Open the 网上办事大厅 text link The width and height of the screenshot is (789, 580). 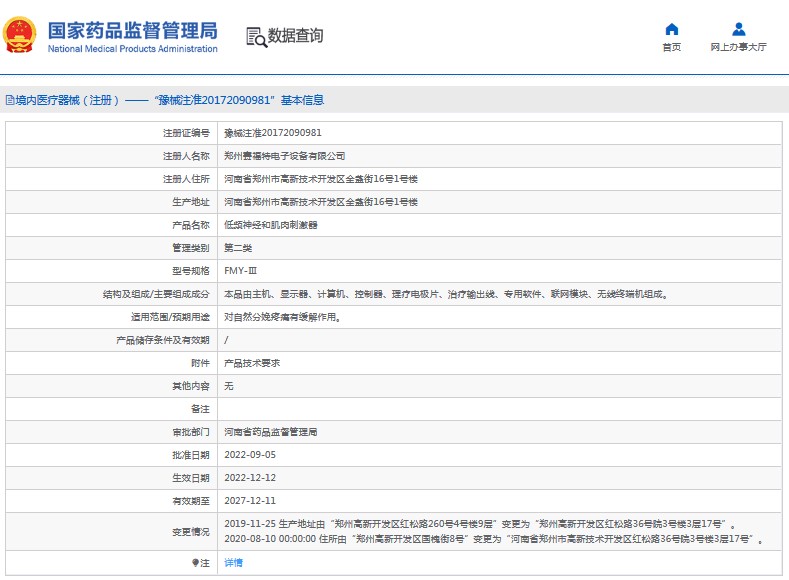pos(738,47)
